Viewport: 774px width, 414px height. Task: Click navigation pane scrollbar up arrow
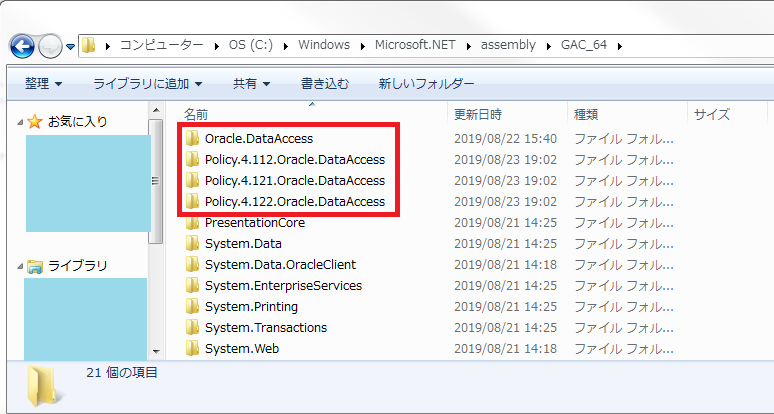tap(156, 111)
